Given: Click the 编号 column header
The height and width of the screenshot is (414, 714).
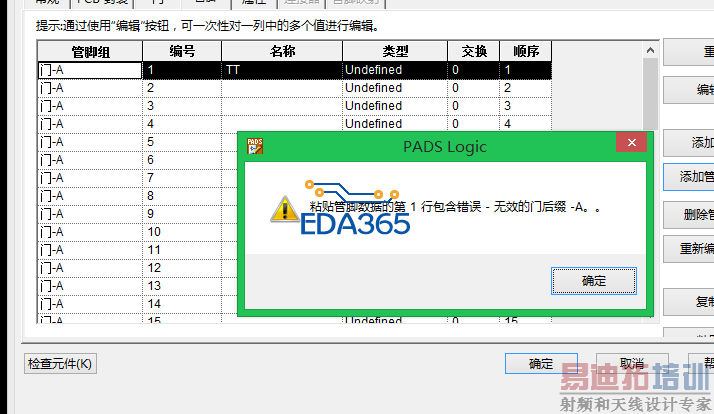Looking at the screenshot, I should tap(182, 51).
